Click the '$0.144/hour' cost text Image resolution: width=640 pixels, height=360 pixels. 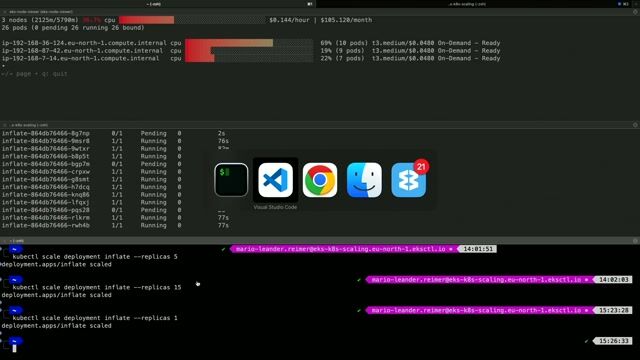point(289,20)
